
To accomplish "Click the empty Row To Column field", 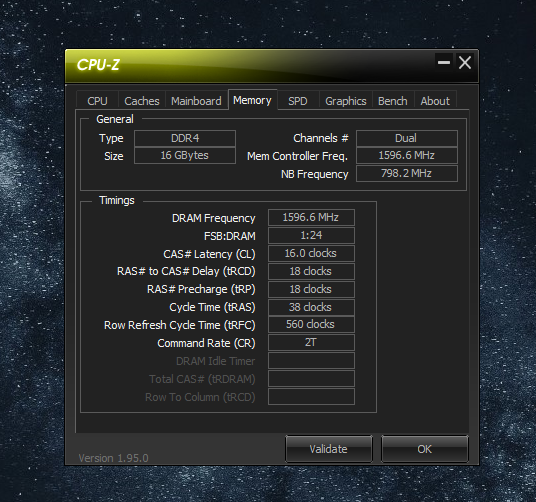I will click(311, 396).
